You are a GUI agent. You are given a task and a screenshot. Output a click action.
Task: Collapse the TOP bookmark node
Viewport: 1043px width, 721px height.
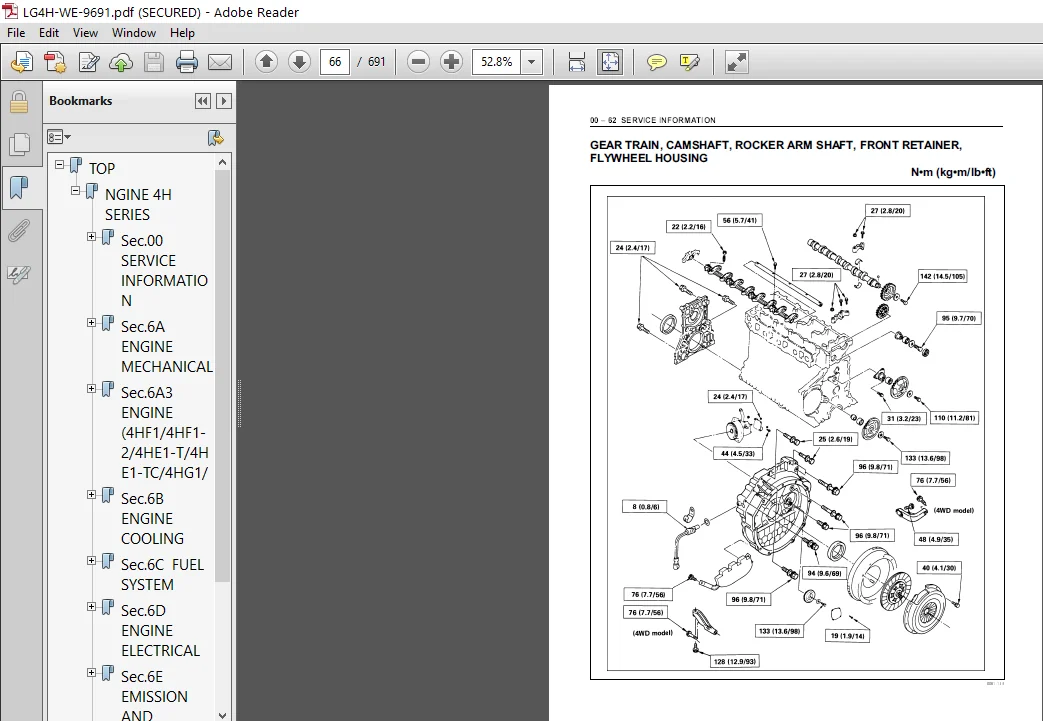(59, 164)
